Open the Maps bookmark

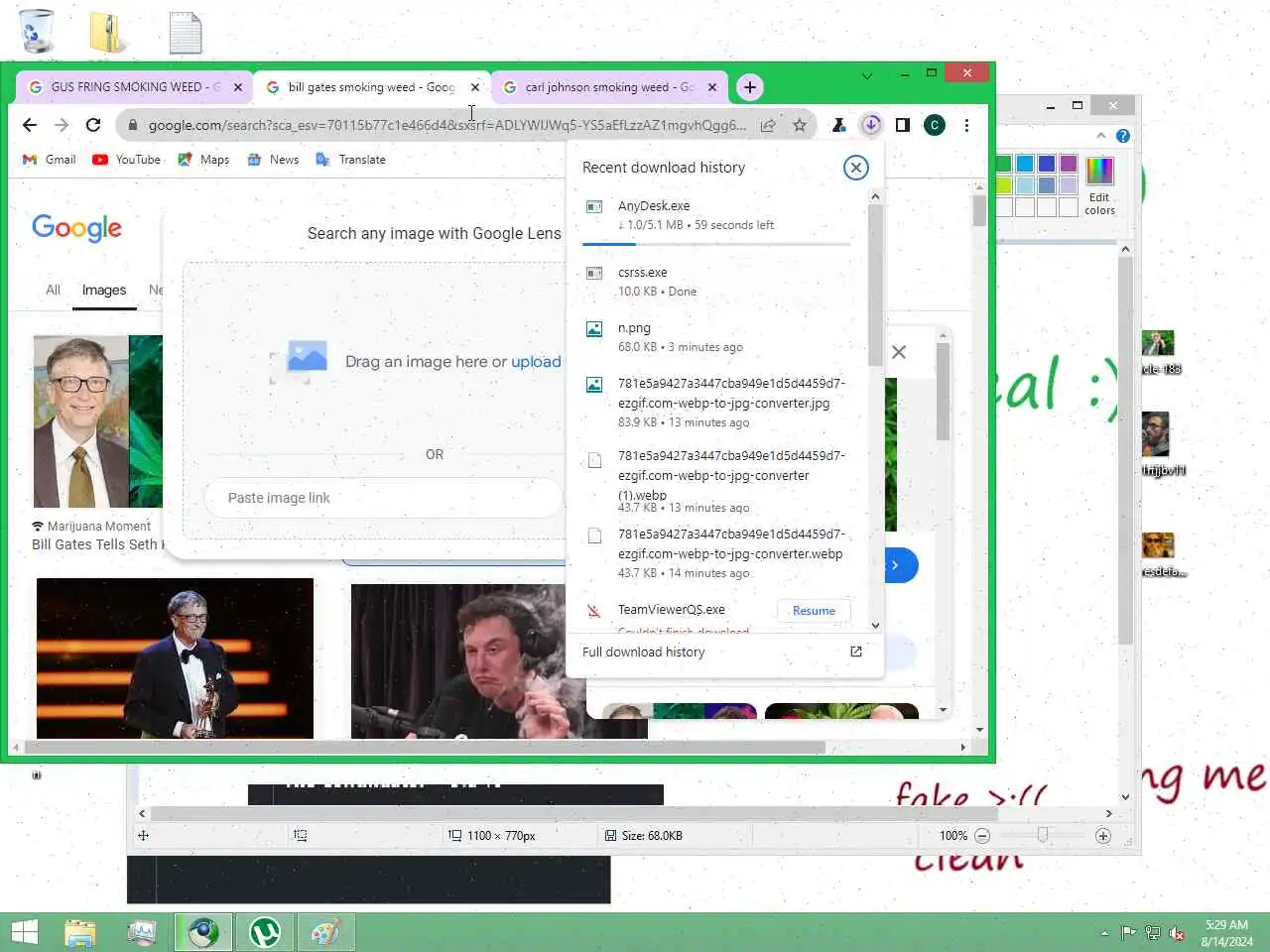click(203, 160)
